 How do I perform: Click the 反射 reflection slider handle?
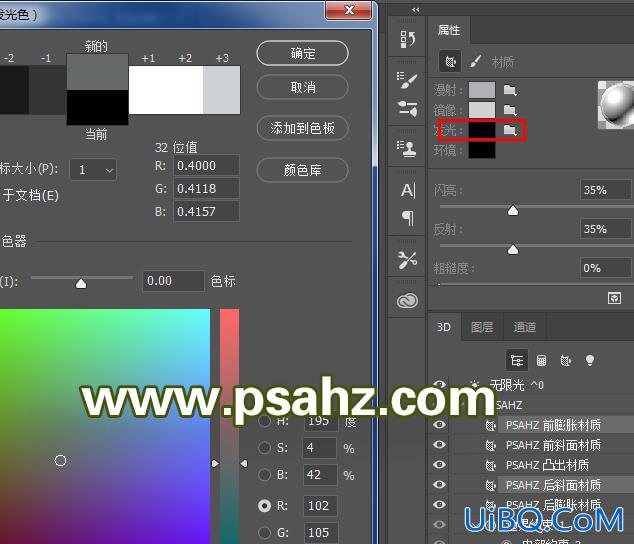point(513,250)
